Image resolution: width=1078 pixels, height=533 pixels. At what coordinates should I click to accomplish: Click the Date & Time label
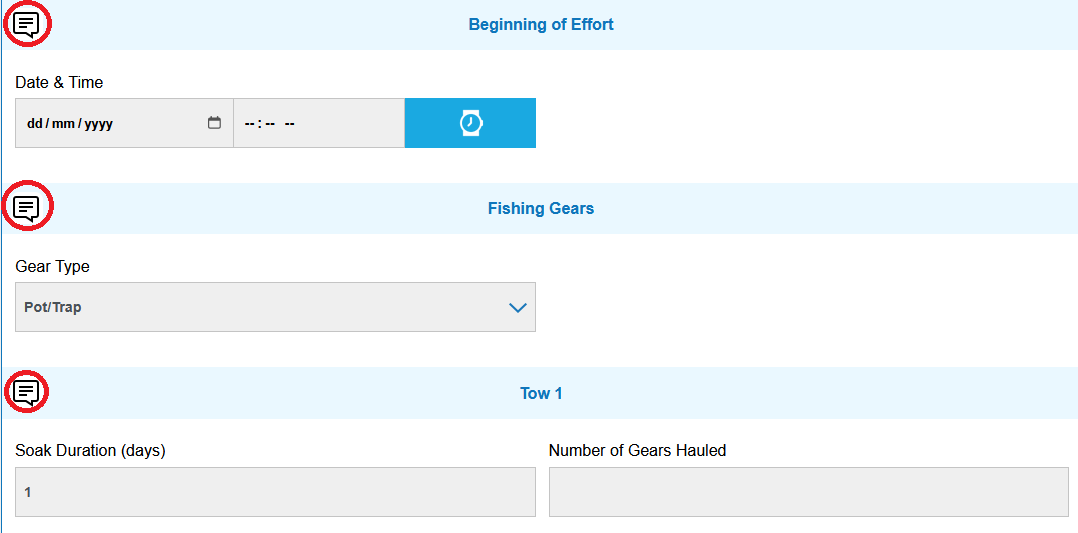(59, 83)
